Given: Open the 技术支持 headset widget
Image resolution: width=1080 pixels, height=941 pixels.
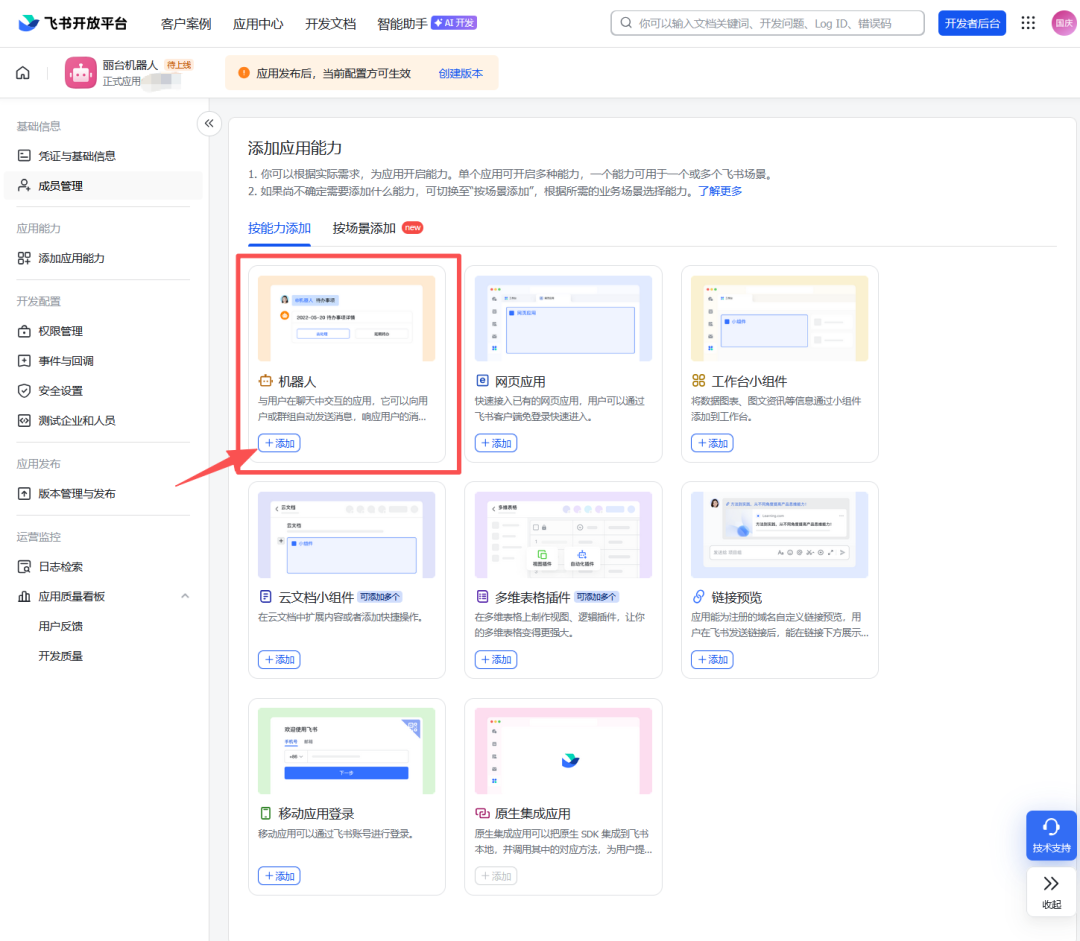Looking at the screenshot, I should click(x=1051, y=835).
